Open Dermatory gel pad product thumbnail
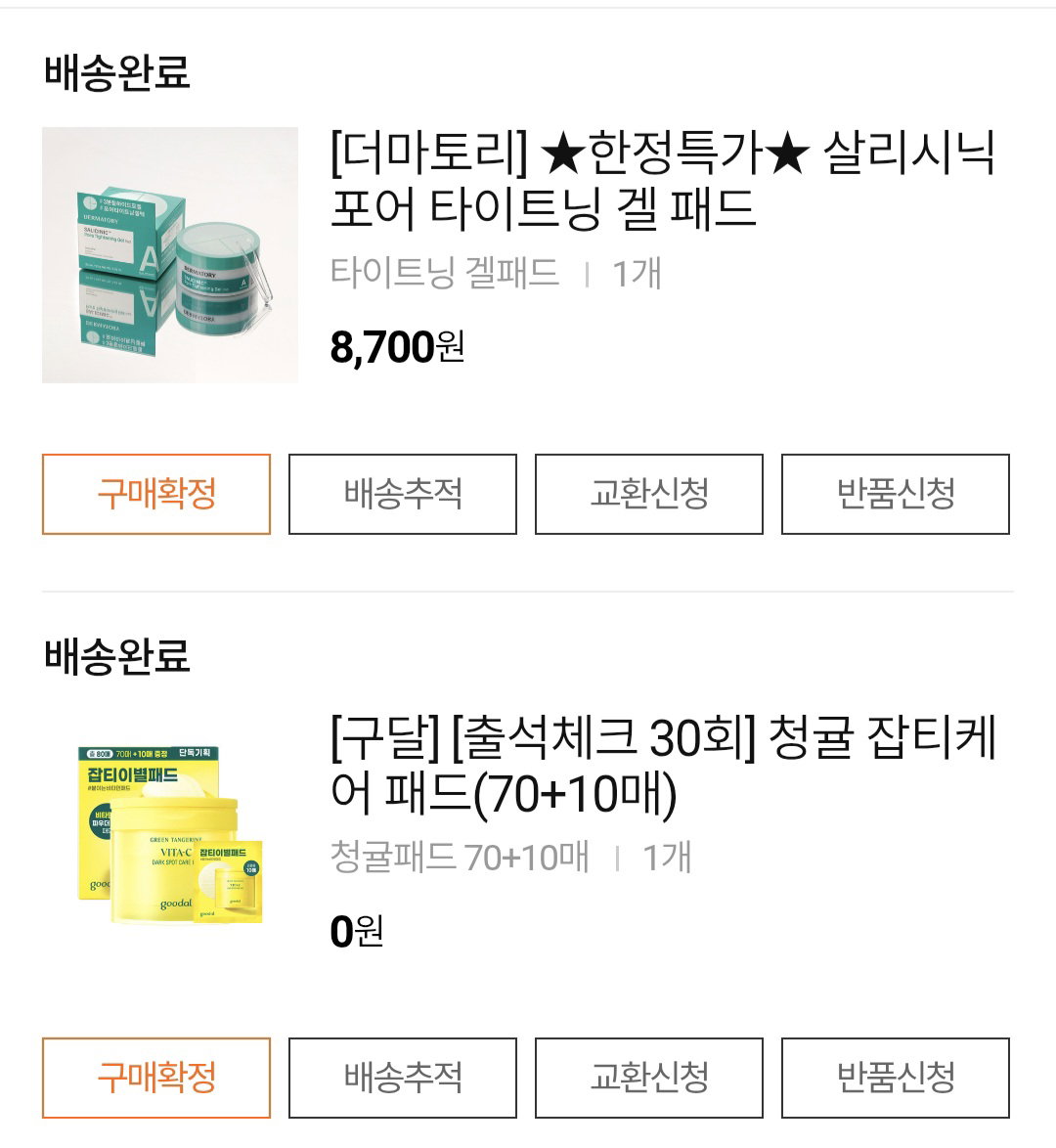Image resolution: width=1056 pixels, height=1148 pixels. click(170, 255)
